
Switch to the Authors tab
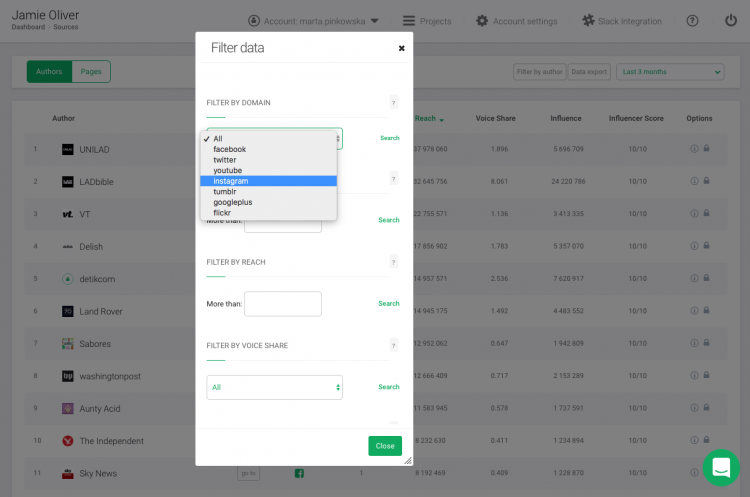coord(49,71)
